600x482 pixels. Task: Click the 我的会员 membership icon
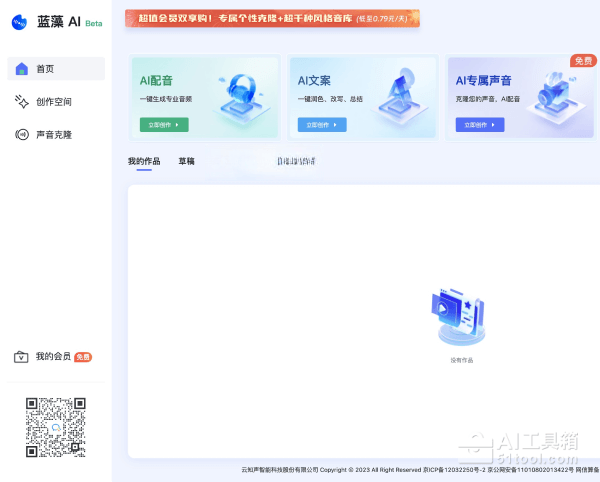(x=21, y=357)
